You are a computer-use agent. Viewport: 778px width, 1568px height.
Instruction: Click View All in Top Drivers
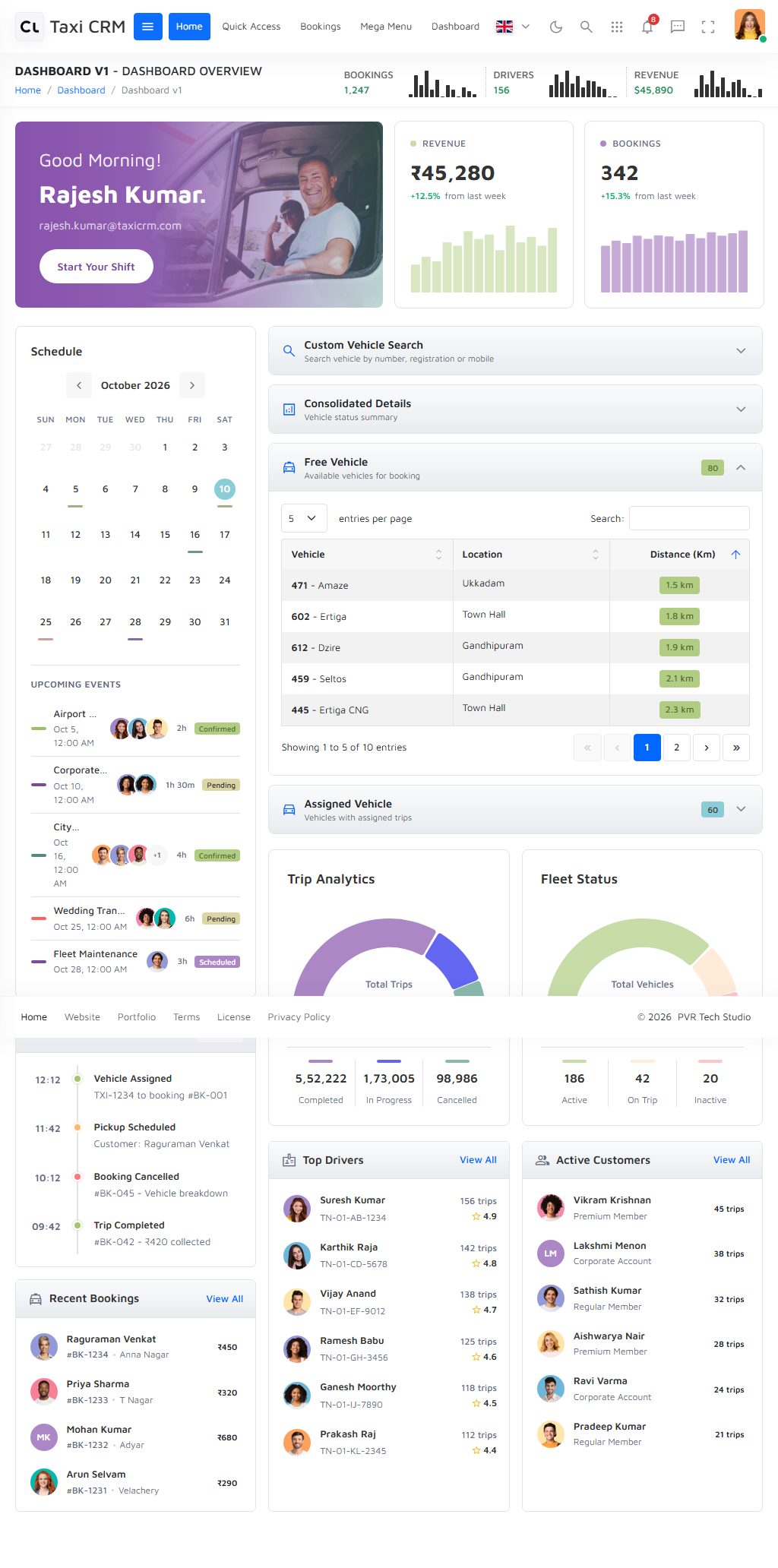tap(478, 1160)
